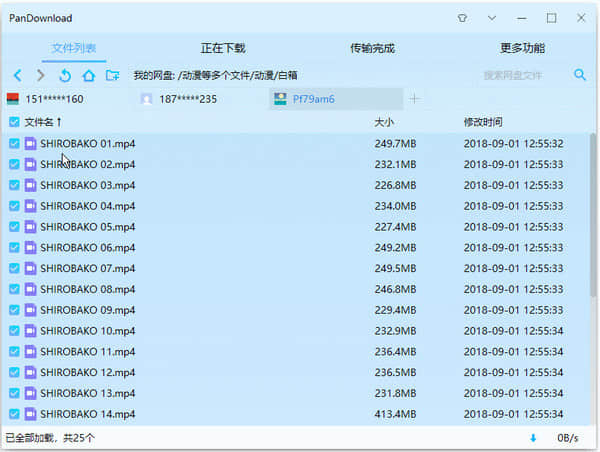Click the video file icon of SHIROBAKO 14.mp4
This screenshot has height=452, width=600.
coord(30,414)
